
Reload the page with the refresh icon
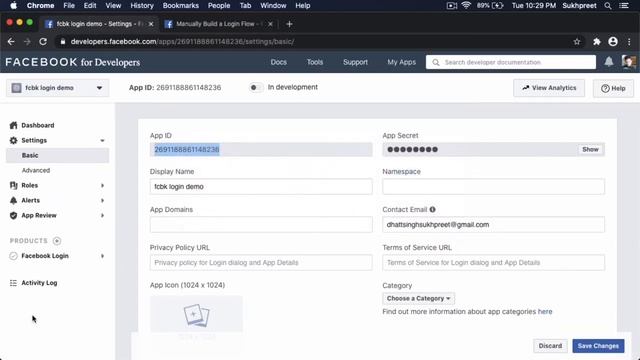43,42
